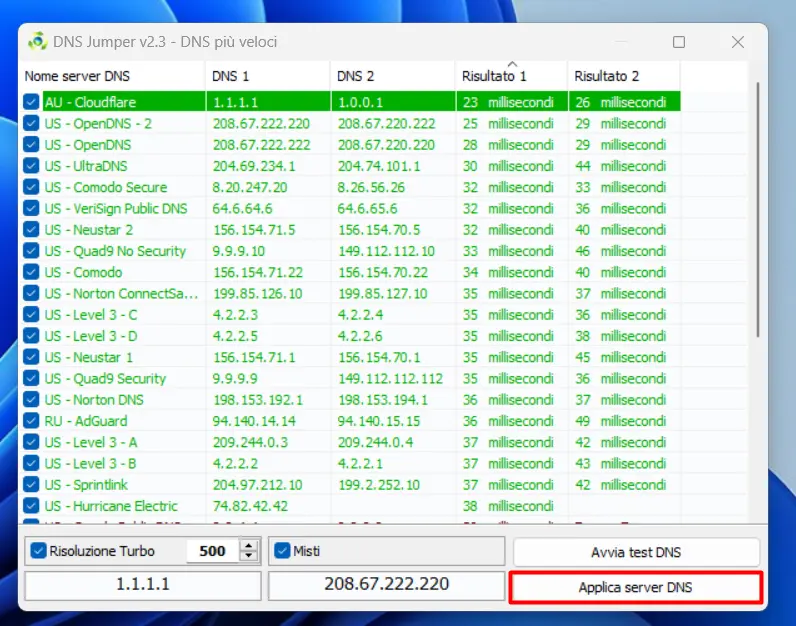The image size is (796, 626).
Task: Sort by the Risultato 2 column header
Action: click(624, 76)
